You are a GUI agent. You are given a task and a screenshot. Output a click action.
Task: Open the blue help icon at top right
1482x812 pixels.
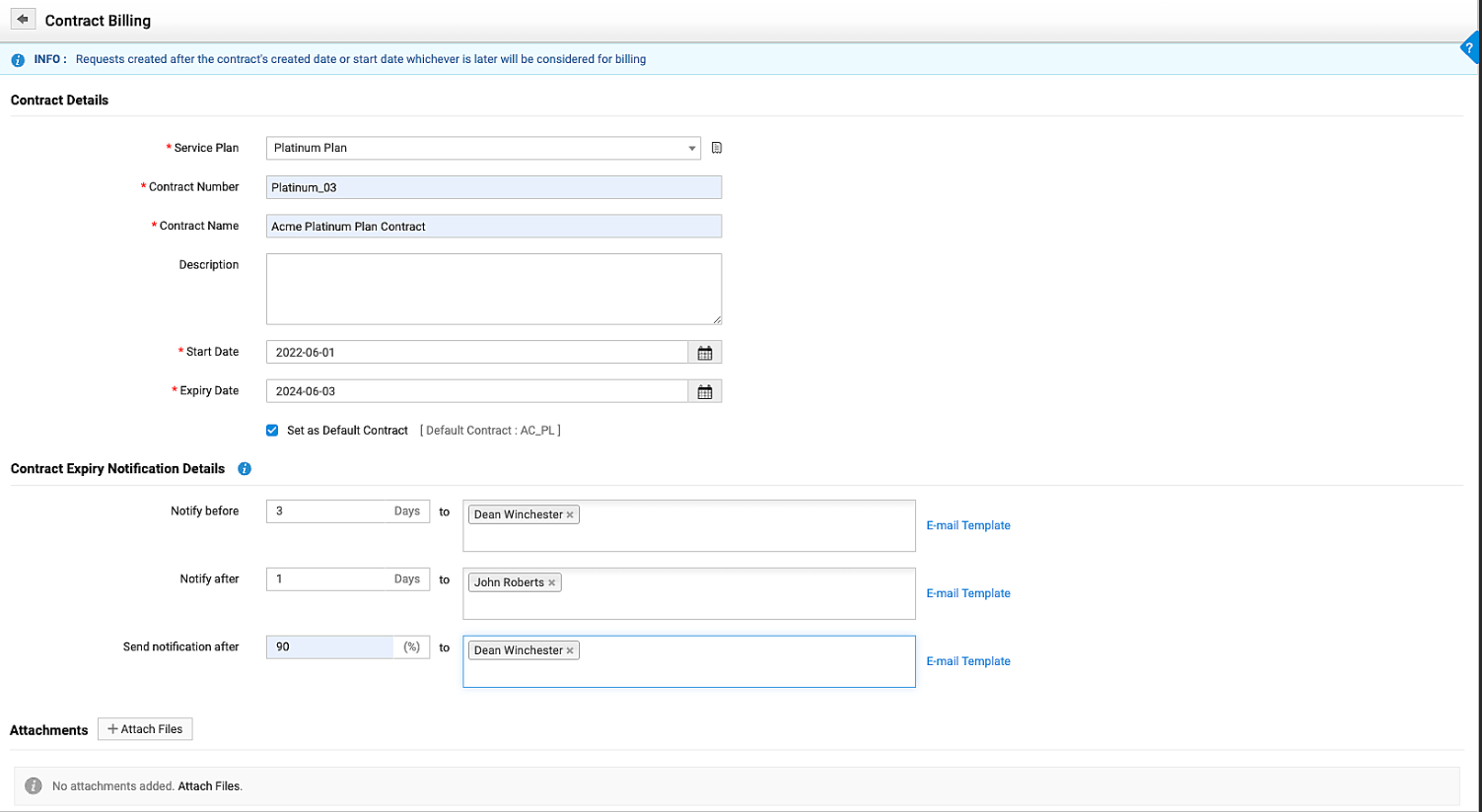(1469, 48)
